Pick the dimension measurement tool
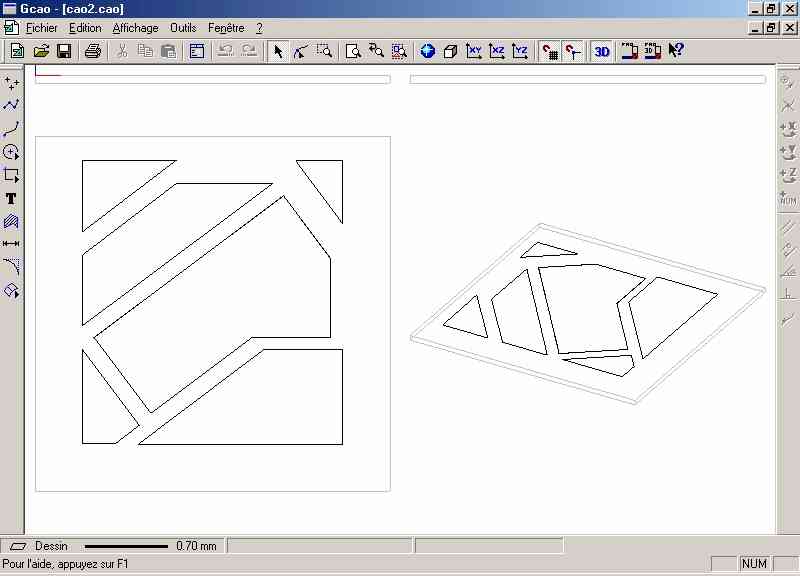 click(11, 244)
